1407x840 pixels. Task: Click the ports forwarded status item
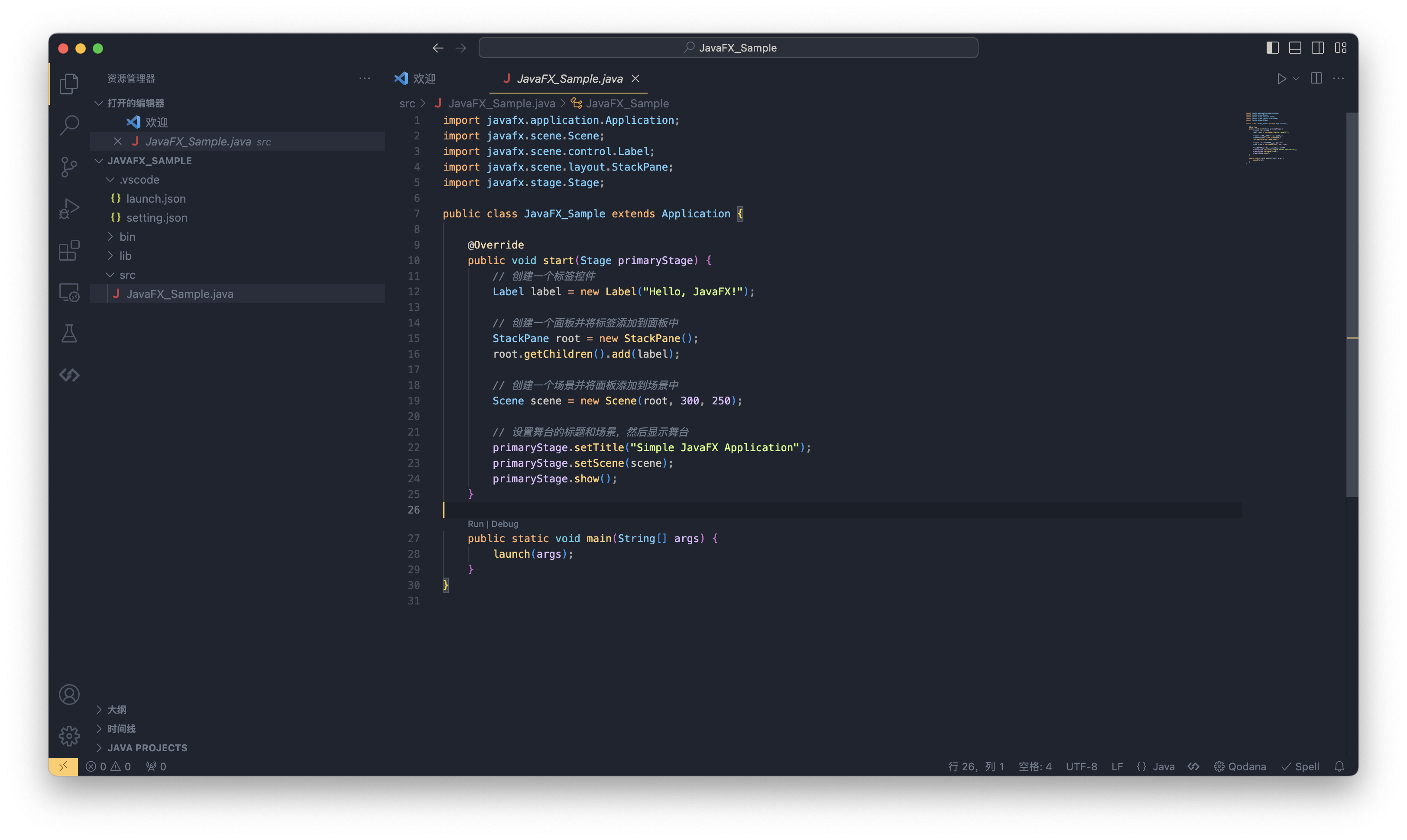(156, 766)
